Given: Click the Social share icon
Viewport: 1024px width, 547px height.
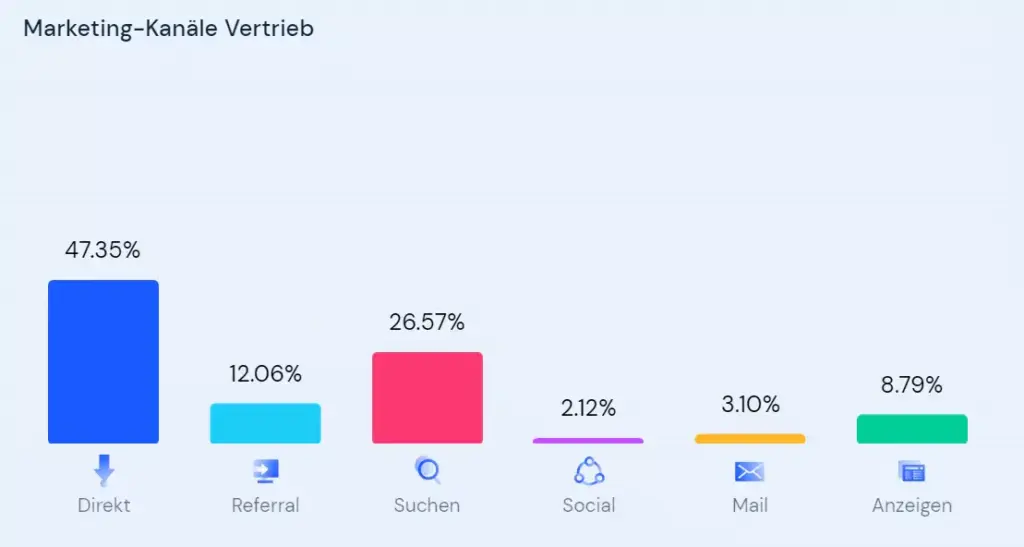Looking at the screenshot, I should (589, 470).
